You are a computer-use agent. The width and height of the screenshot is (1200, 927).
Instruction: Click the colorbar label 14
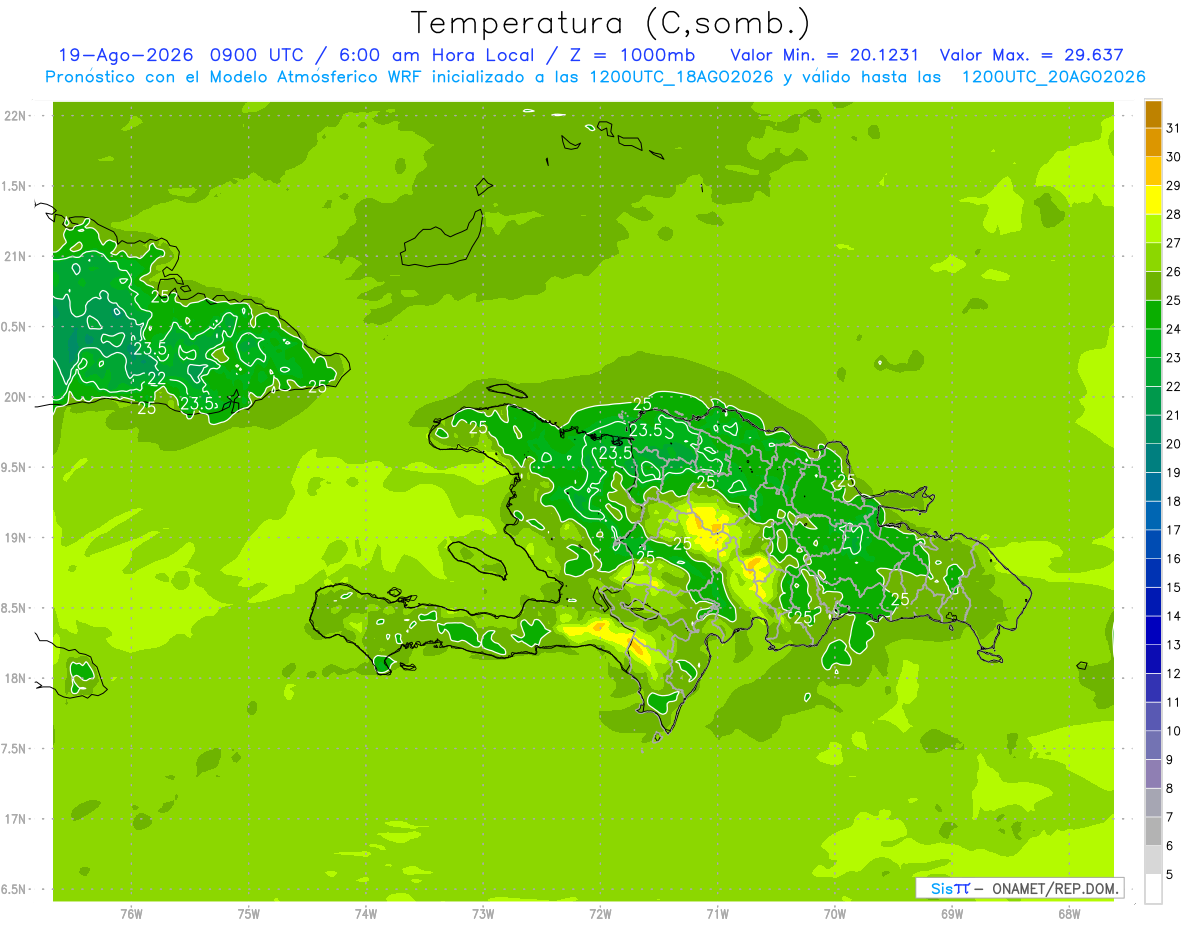[1173, 616]
